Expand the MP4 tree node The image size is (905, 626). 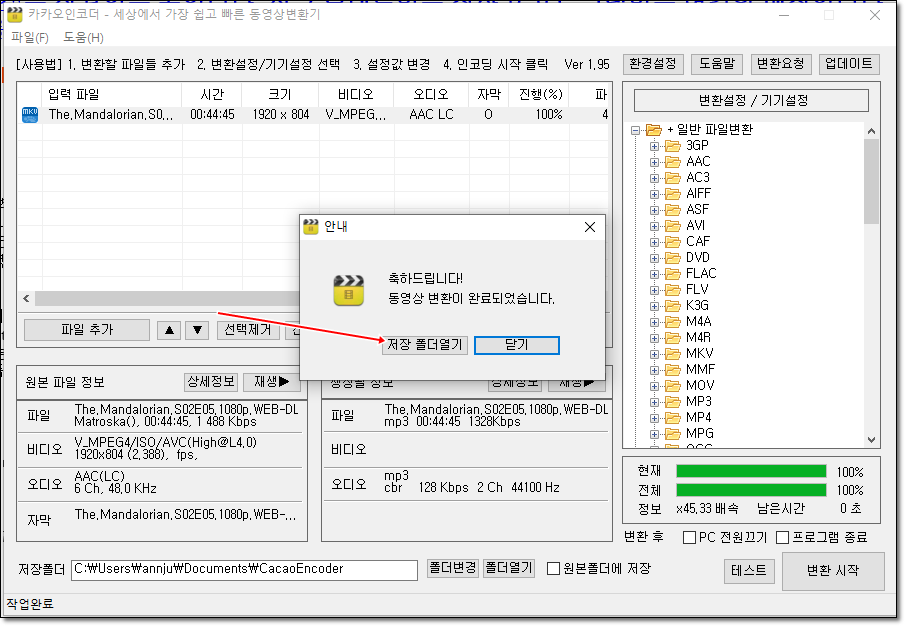[x=654, y=418]
